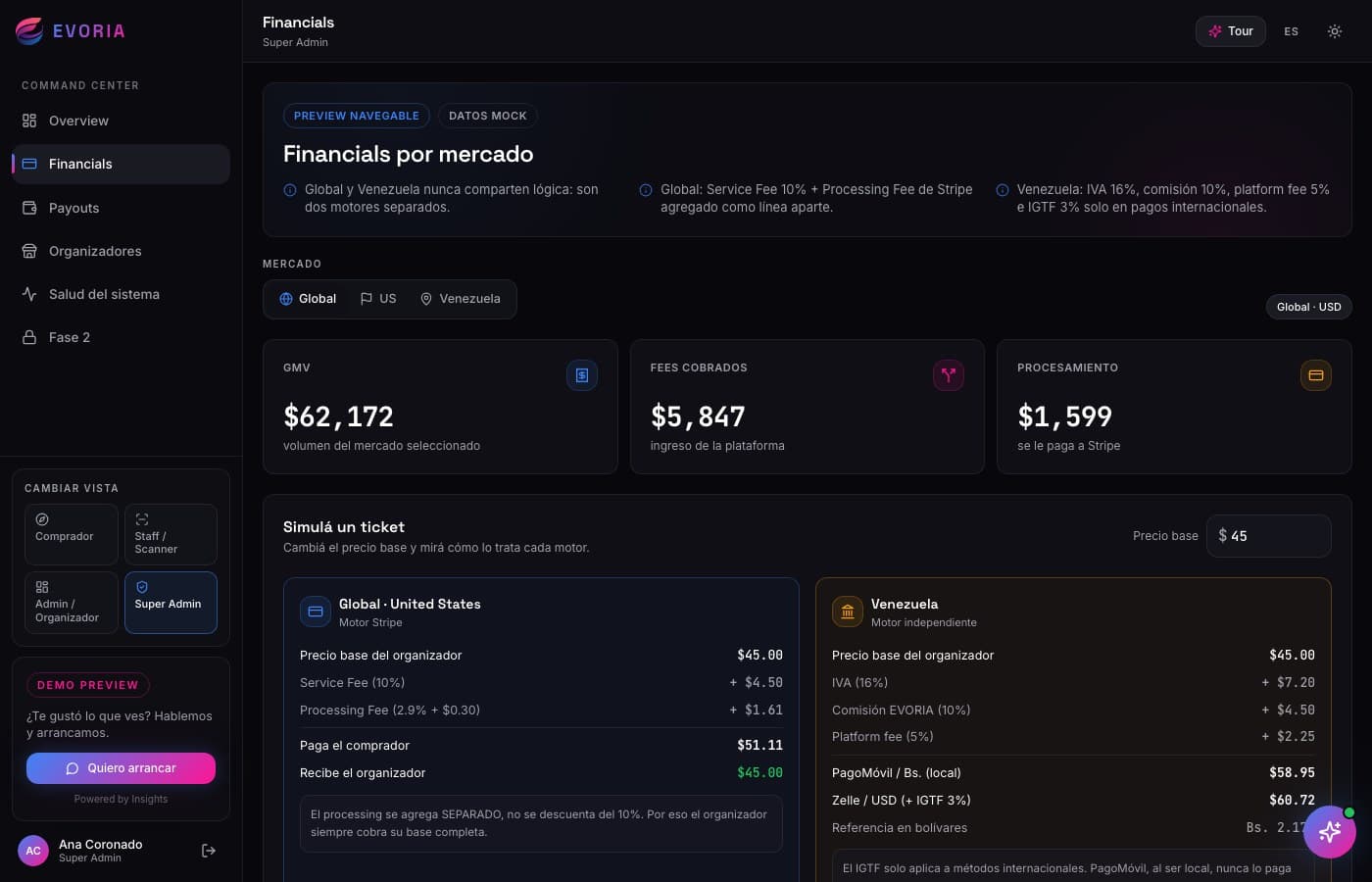This screenshot has height=882, width=1372.
Task: Click info icon beside Global Service Fee note
Action: tap(646, 190)
